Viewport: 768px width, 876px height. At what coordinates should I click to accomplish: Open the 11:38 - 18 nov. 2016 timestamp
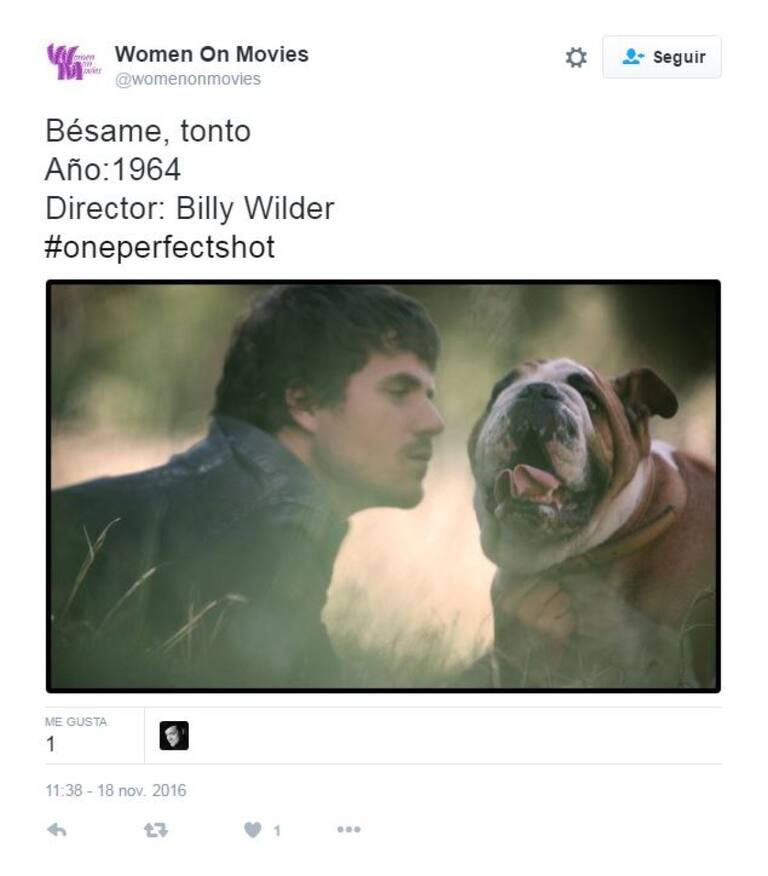tap(116, 791)
